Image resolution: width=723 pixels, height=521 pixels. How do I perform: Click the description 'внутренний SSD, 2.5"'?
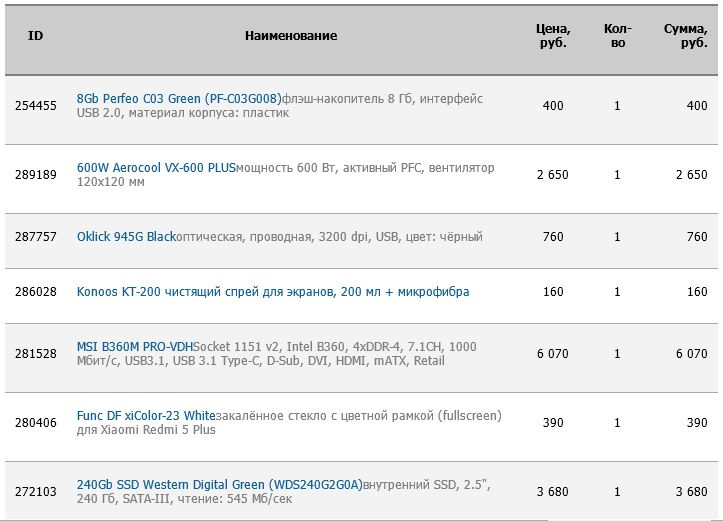(x=427, y=485)
